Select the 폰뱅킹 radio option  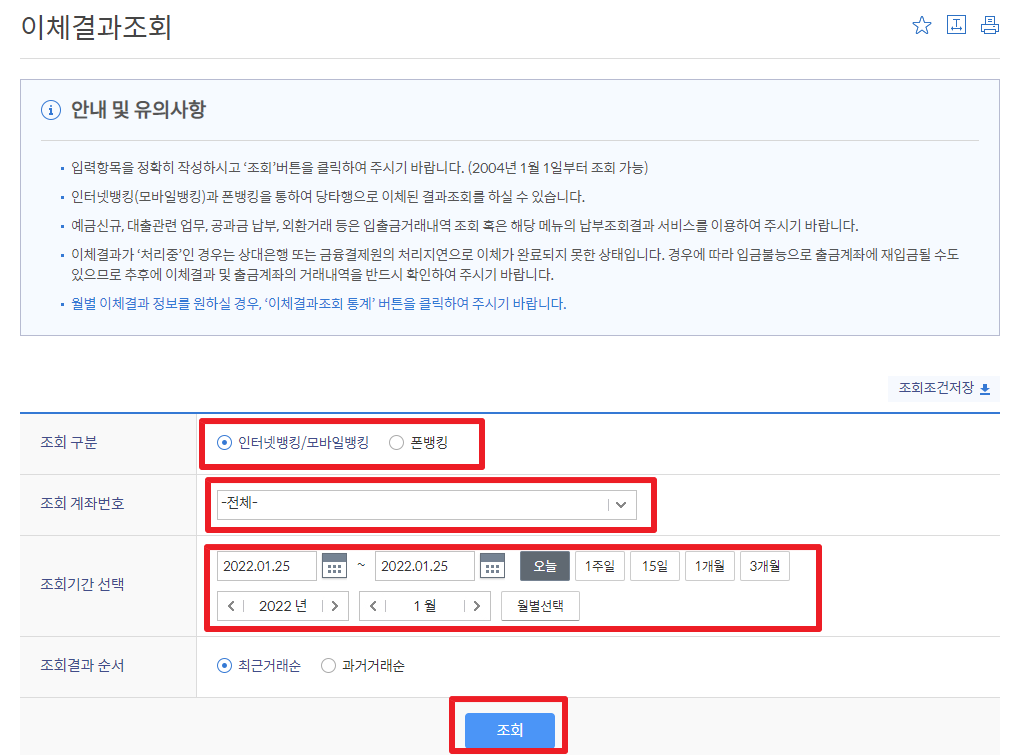[396, 443]
